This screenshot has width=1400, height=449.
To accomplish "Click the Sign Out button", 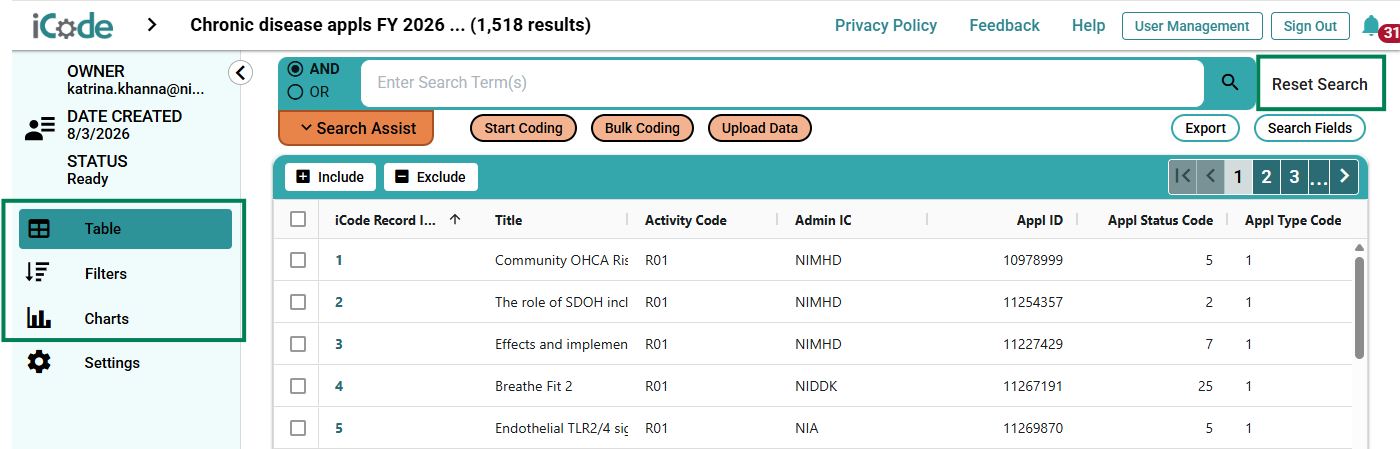I will pos(1310,26).
